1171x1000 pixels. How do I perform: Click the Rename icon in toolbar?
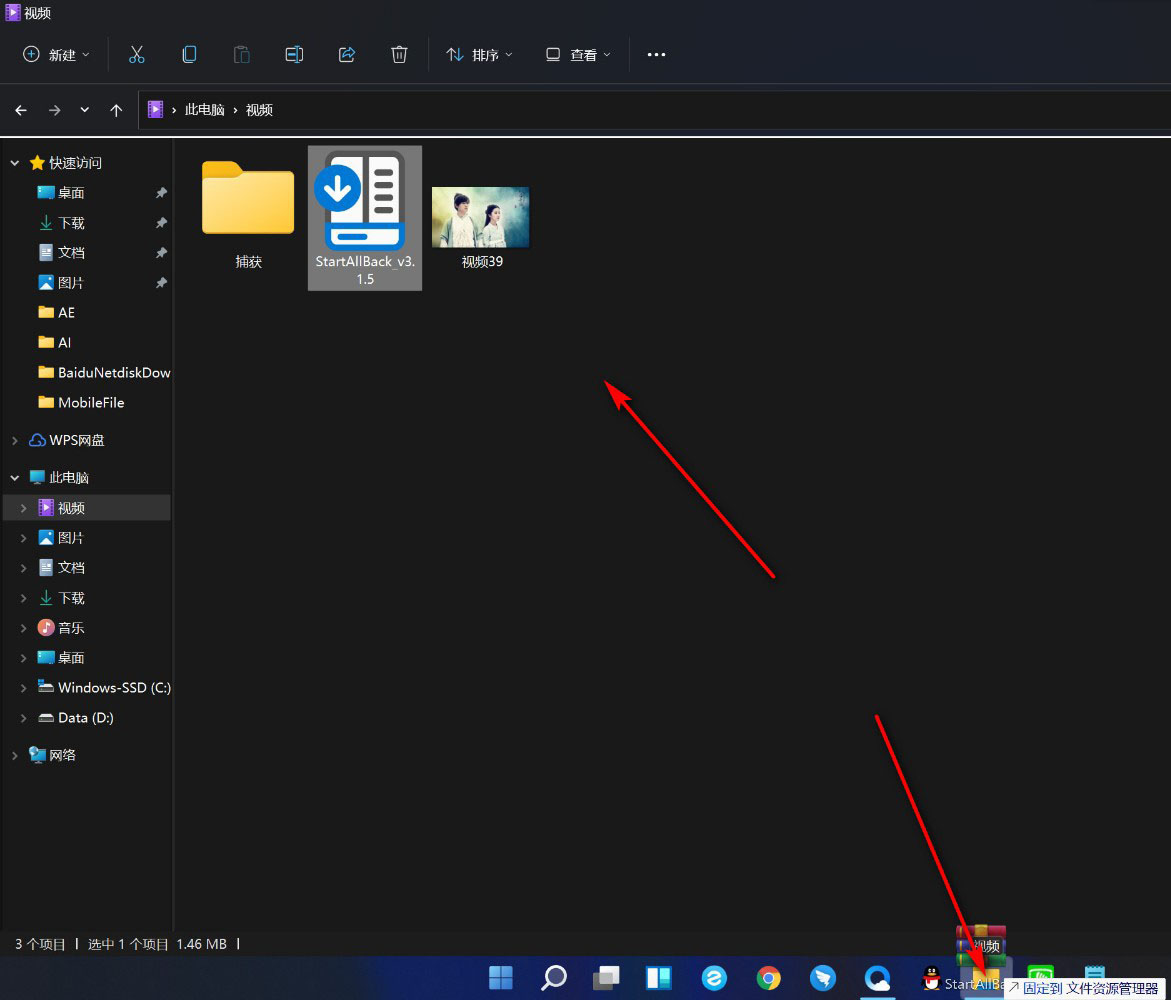[x=294, y=55]
